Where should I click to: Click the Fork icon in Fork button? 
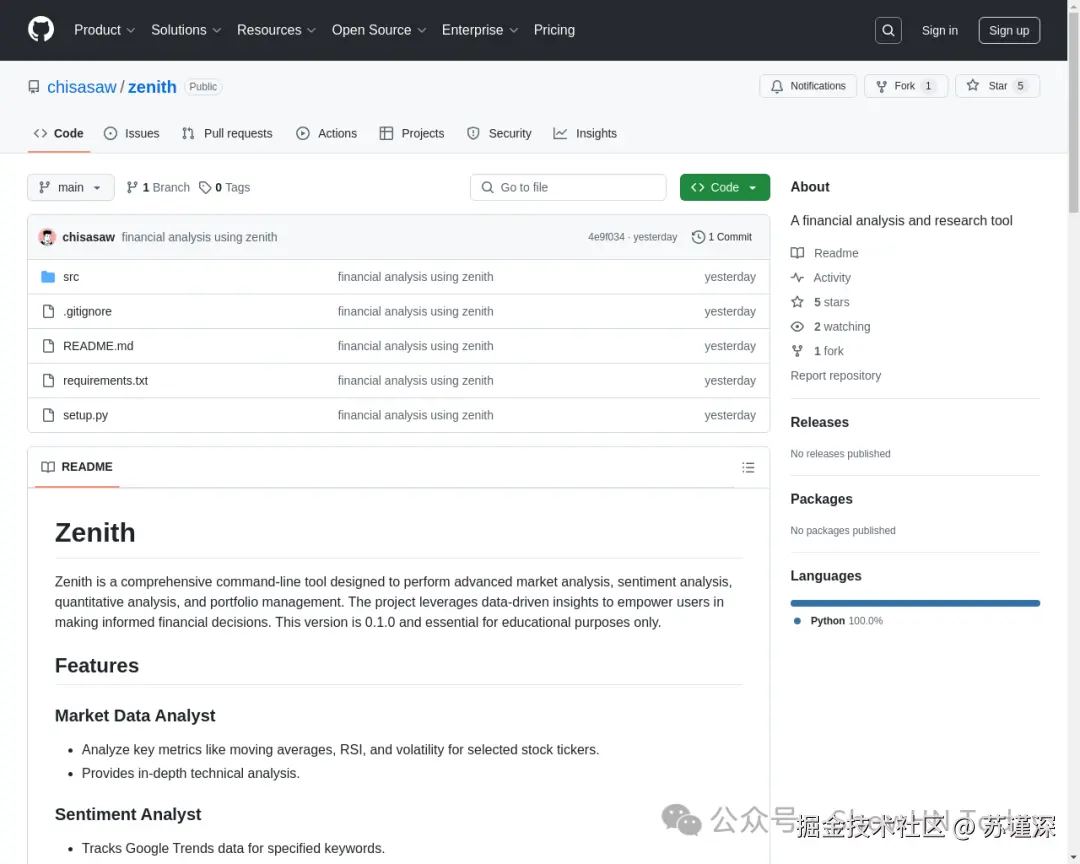[881, 86]
